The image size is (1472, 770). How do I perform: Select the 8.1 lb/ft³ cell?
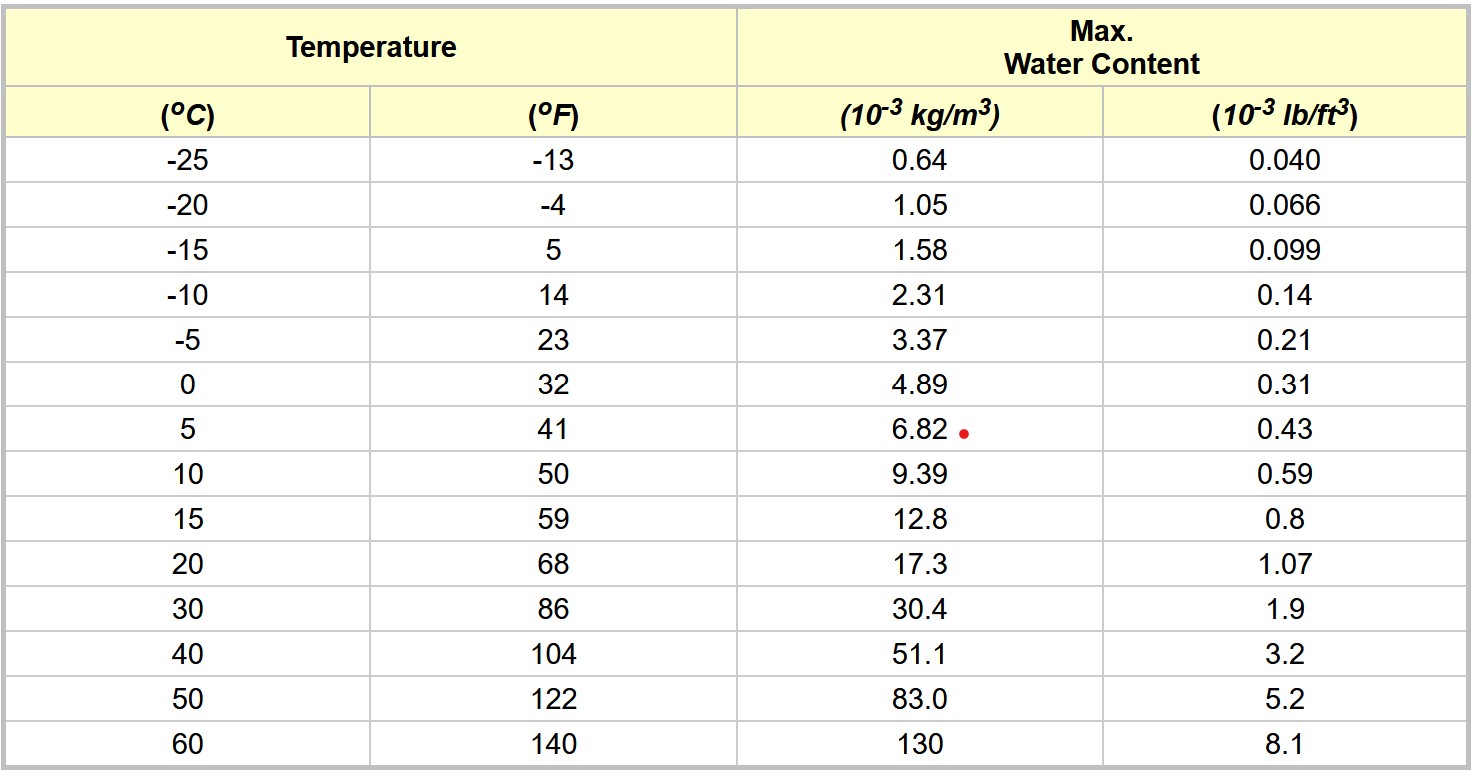[x=1285, y=744]
